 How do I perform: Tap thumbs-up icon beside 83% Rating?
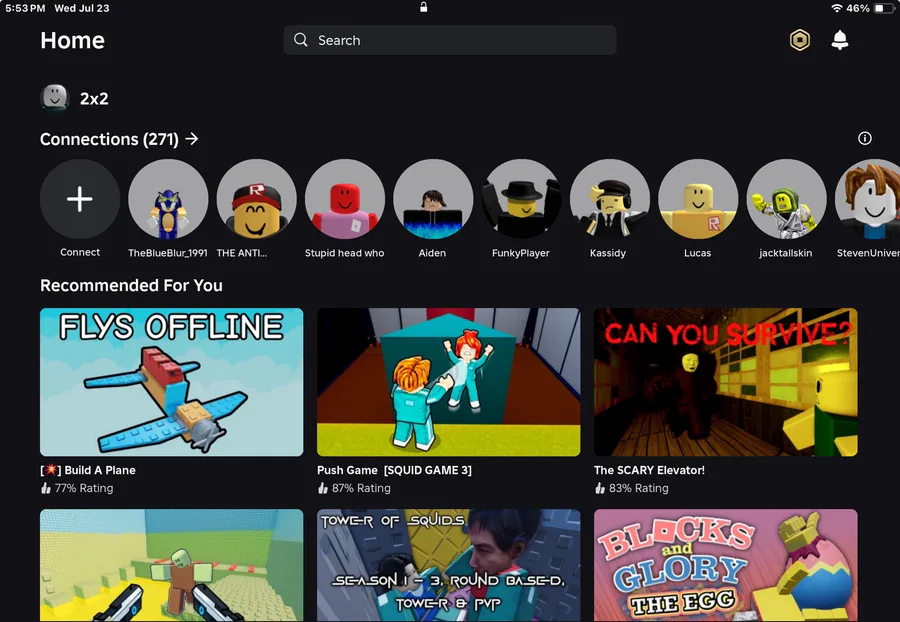pyautogui.click(x=600, y=488)
